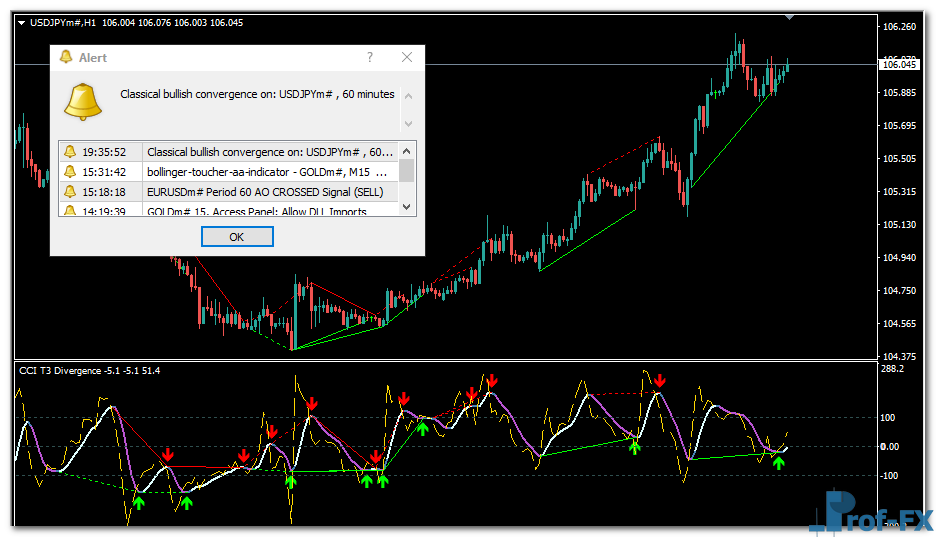Click bell icon beside 19:35:52 alert
Screen dimensions: 936x537
click(70, 152)
